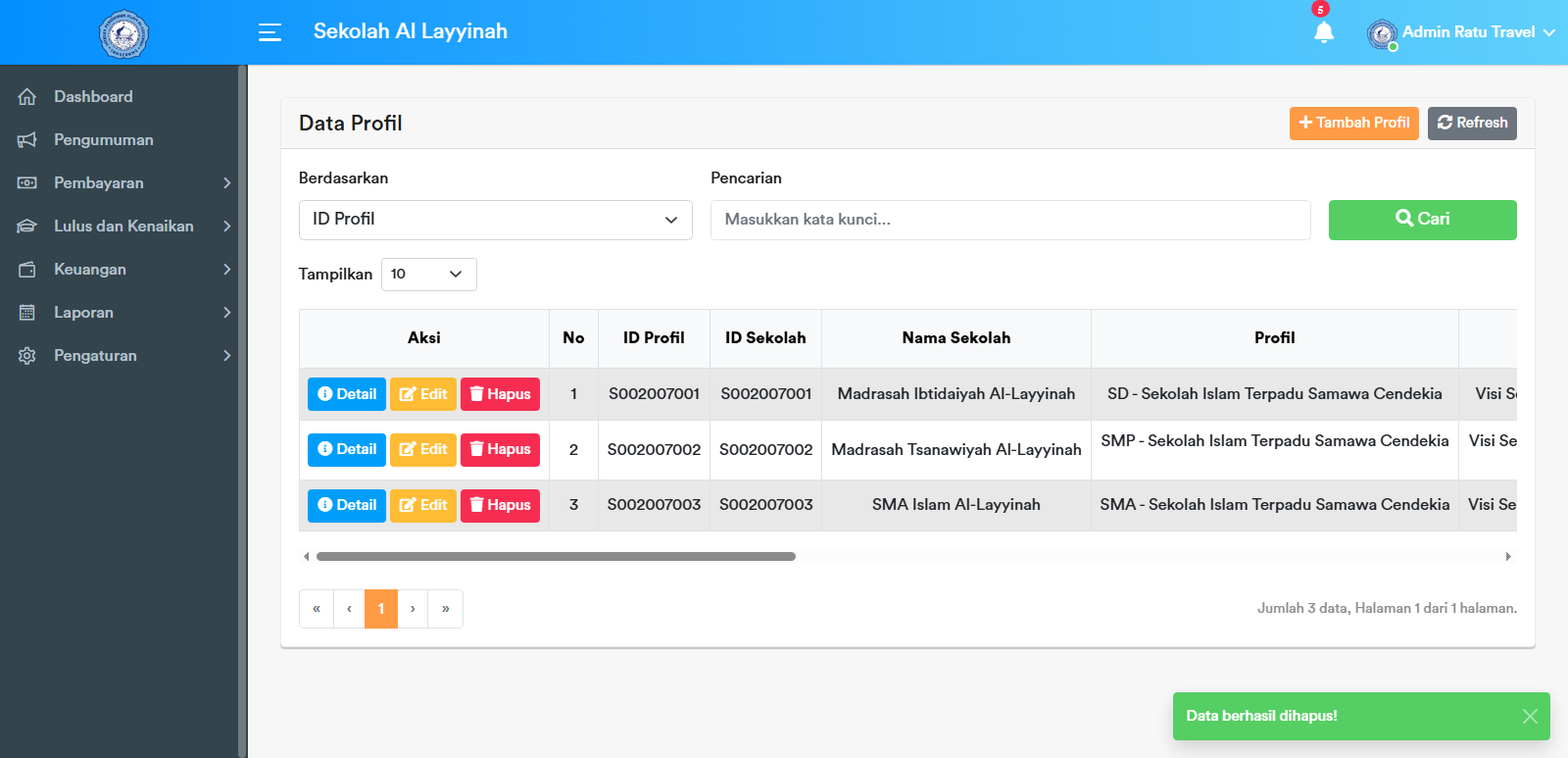Viewport: 1568px width, 758px height.
Task: Click green Cari search button
Action: [x=1422, y=220]
